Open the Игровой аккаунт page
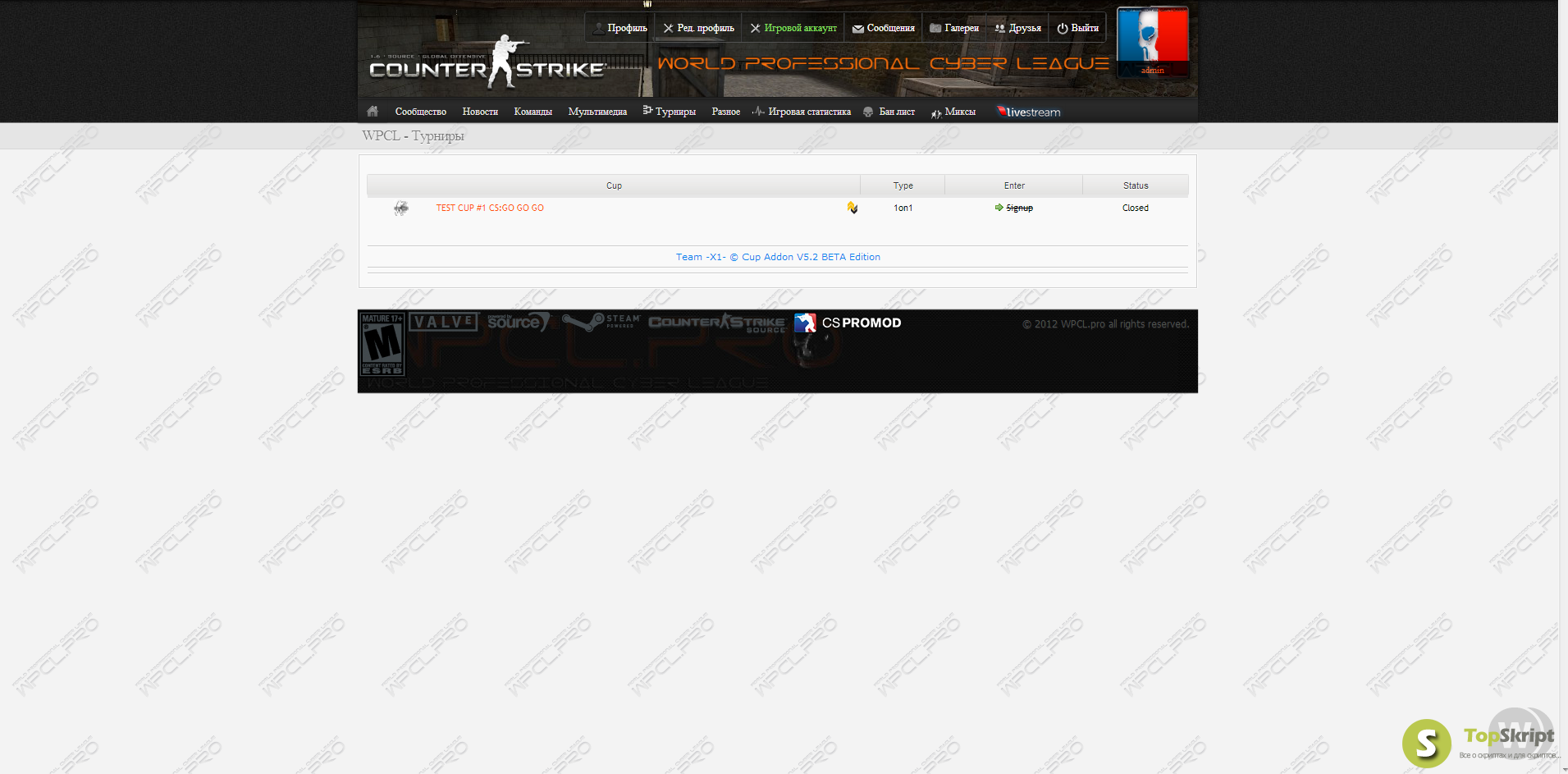This screenshot has width=1568, height=774. pyautogui.click(x=793, y=28)
